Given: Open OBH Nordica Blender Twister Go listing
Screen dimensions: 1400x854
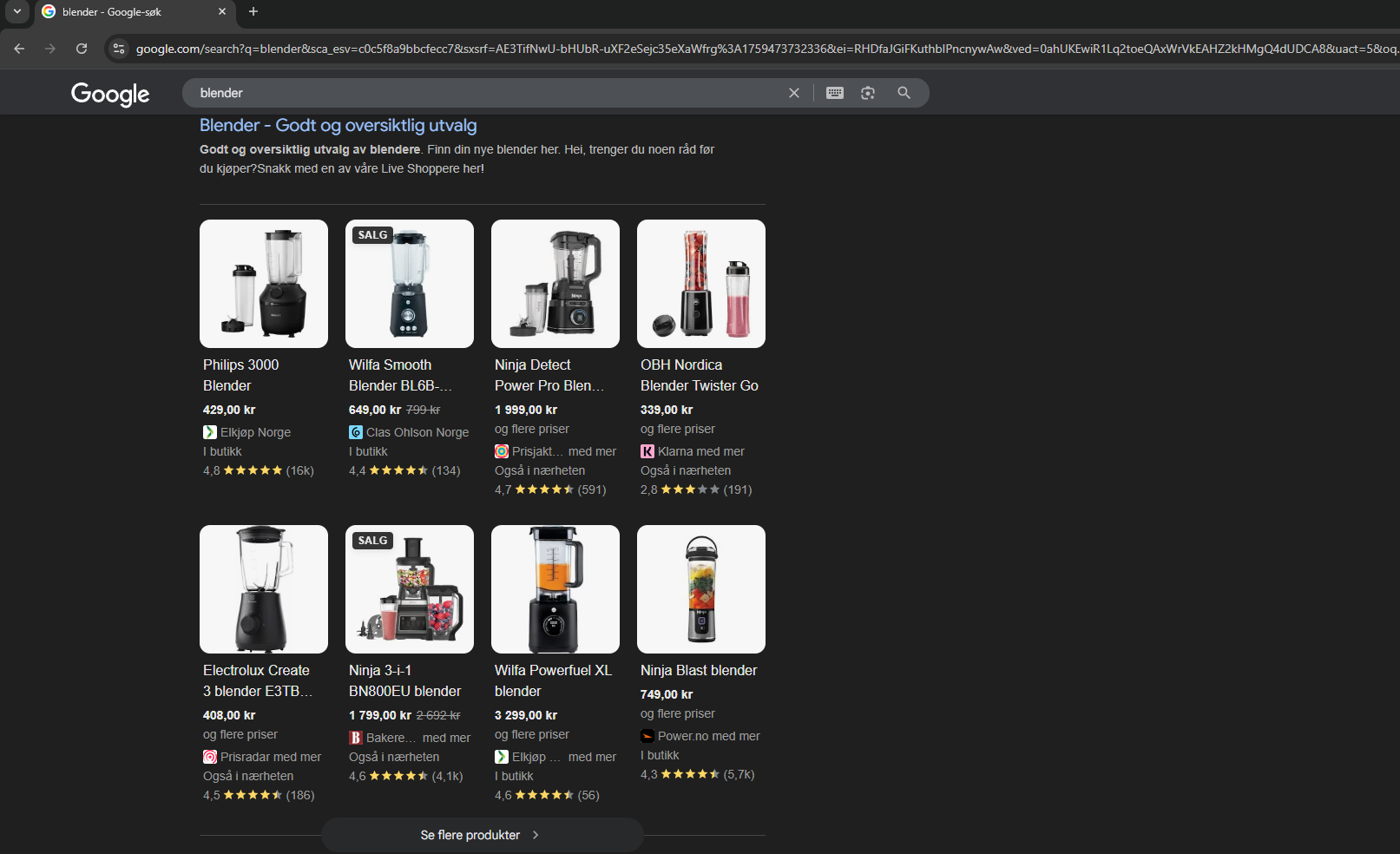Looking at the screenshot, I should click(699, 375).
